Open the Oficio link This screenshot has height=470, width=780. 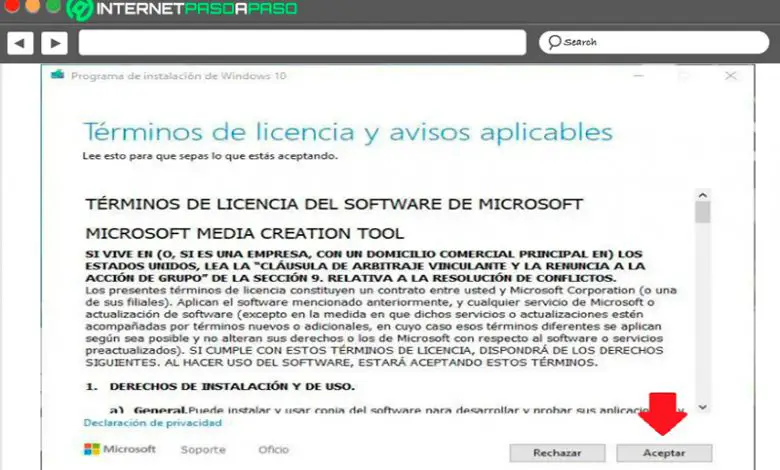(x=273, y=450)
